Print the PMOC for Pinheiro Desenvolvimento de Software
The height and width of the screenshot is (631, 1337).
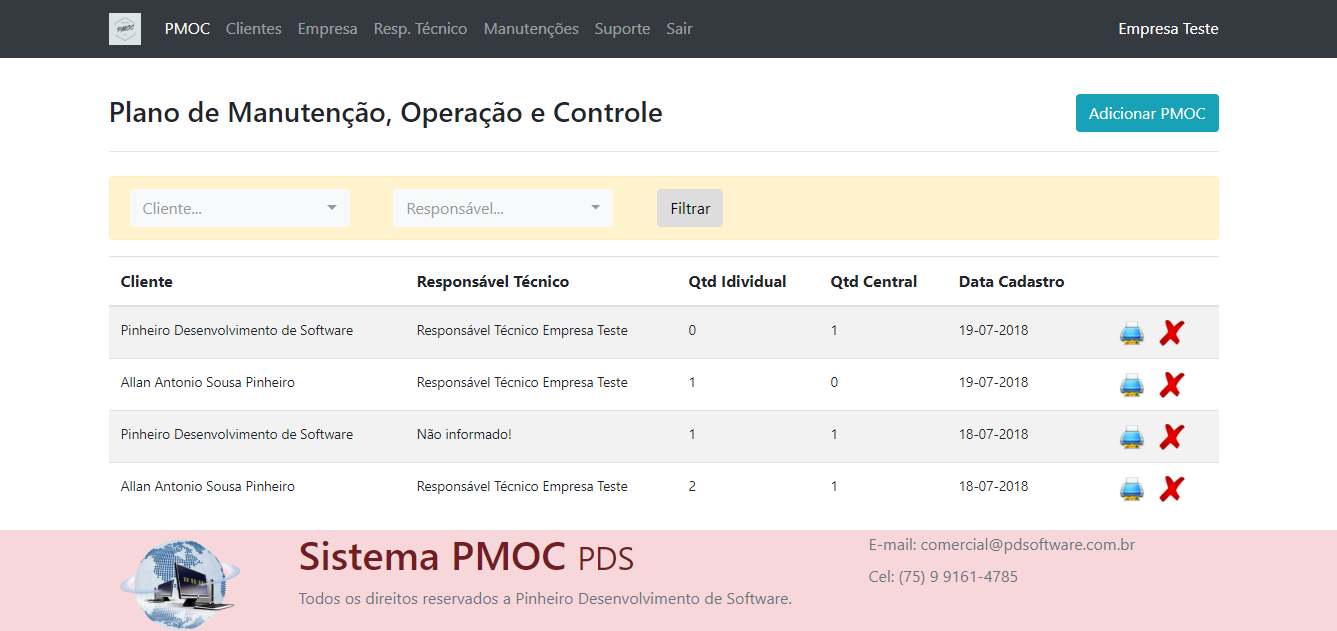click(1131, 332)
